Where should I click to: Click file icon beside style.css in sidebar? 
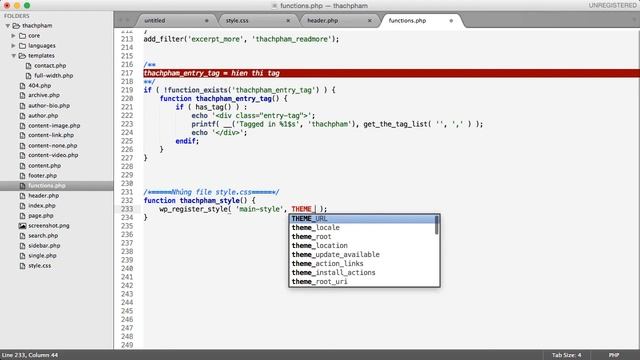22,266
